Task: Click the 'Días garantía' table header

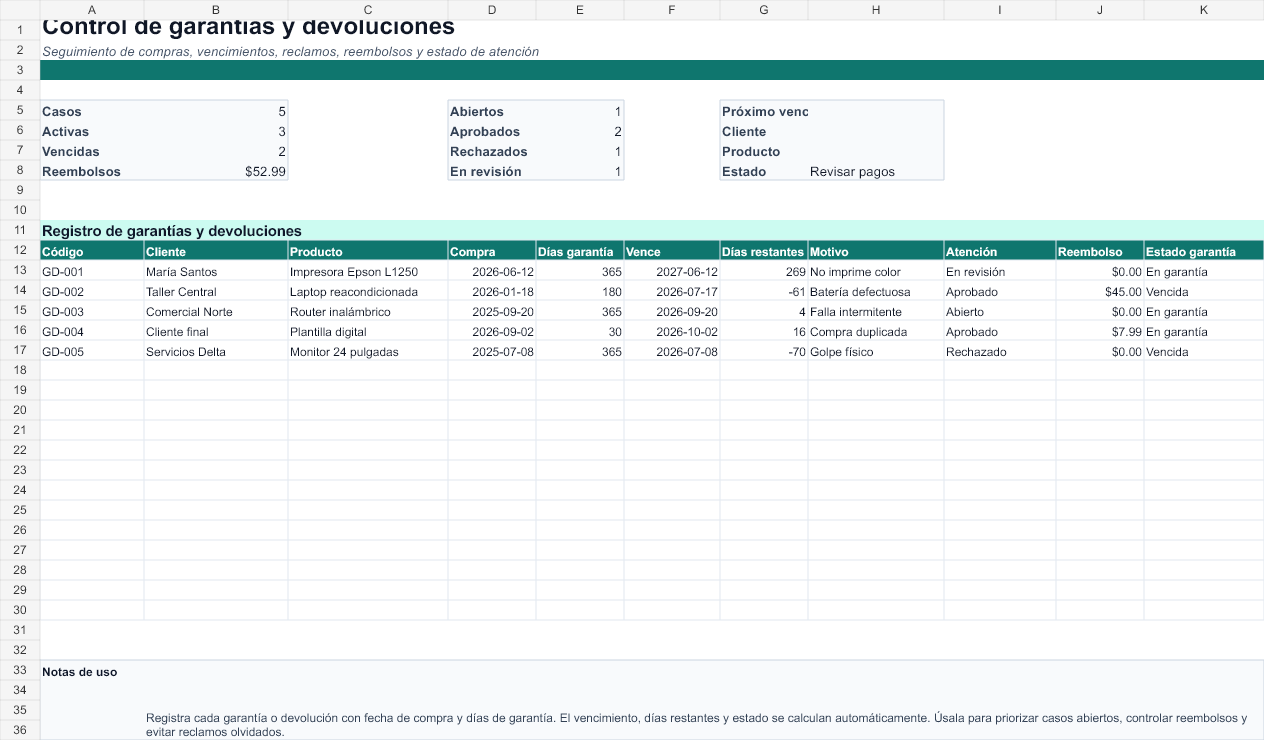Action: (x=580, y=251)
